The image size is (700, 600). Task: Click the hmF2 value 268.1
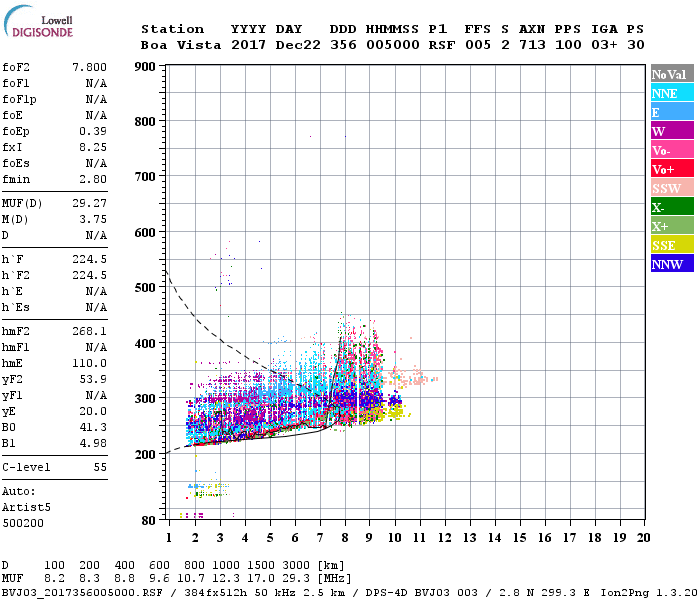pyautogui.click(x=90, y=330)
